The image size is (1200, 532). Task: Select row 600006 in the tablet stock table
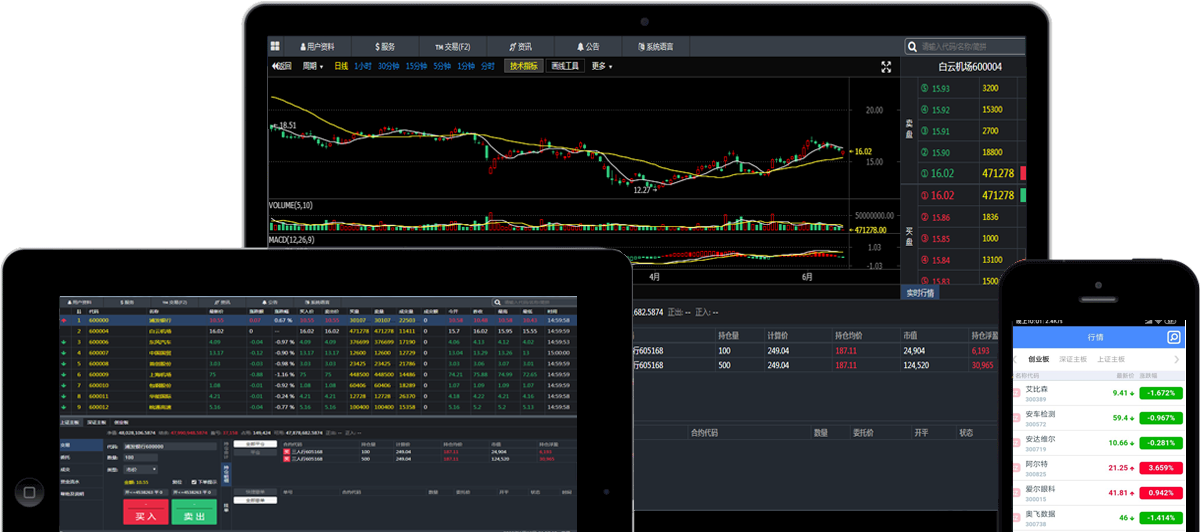point(318,341)
